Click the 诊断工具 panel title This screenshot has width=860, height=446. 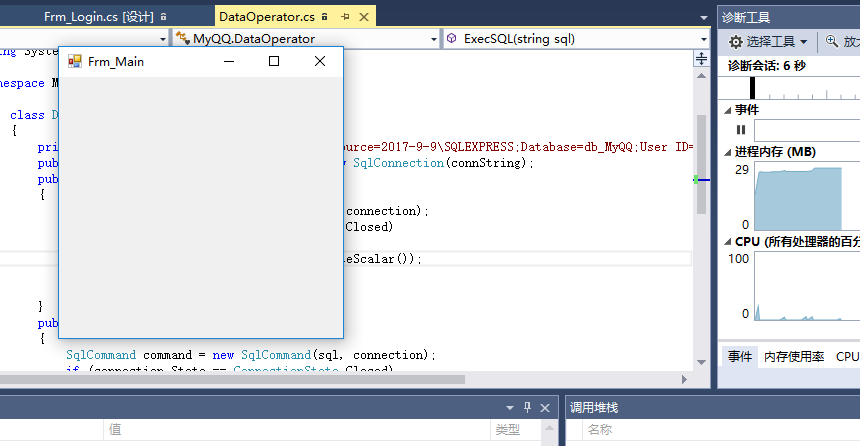[x=746, y=18]
